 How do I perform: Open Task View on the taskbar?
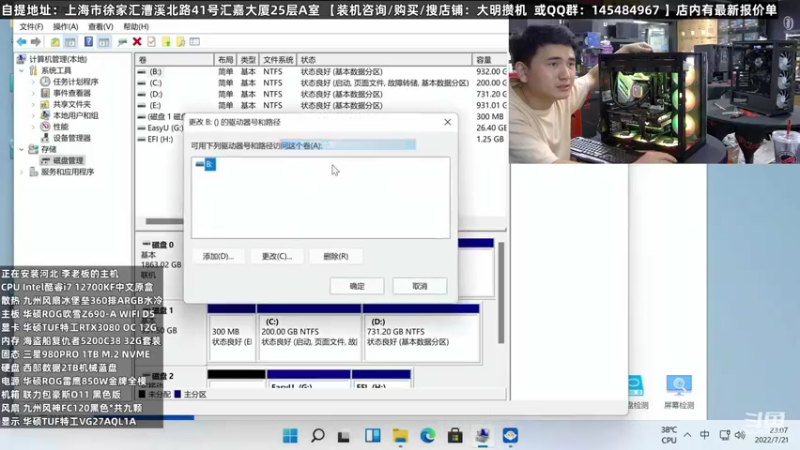click(x=344, y=436)
